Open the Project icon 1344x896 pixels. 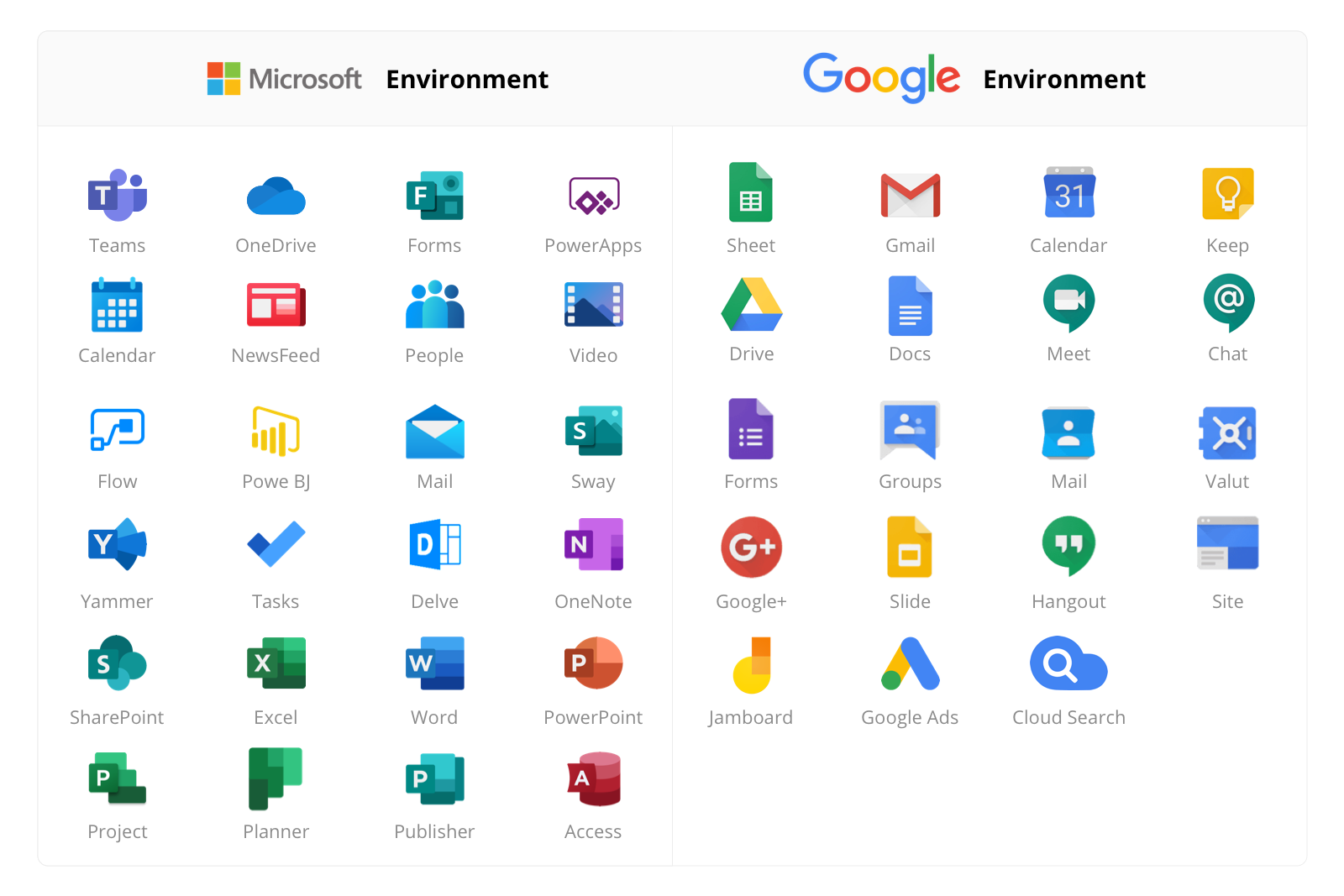(x=118, y=778)
